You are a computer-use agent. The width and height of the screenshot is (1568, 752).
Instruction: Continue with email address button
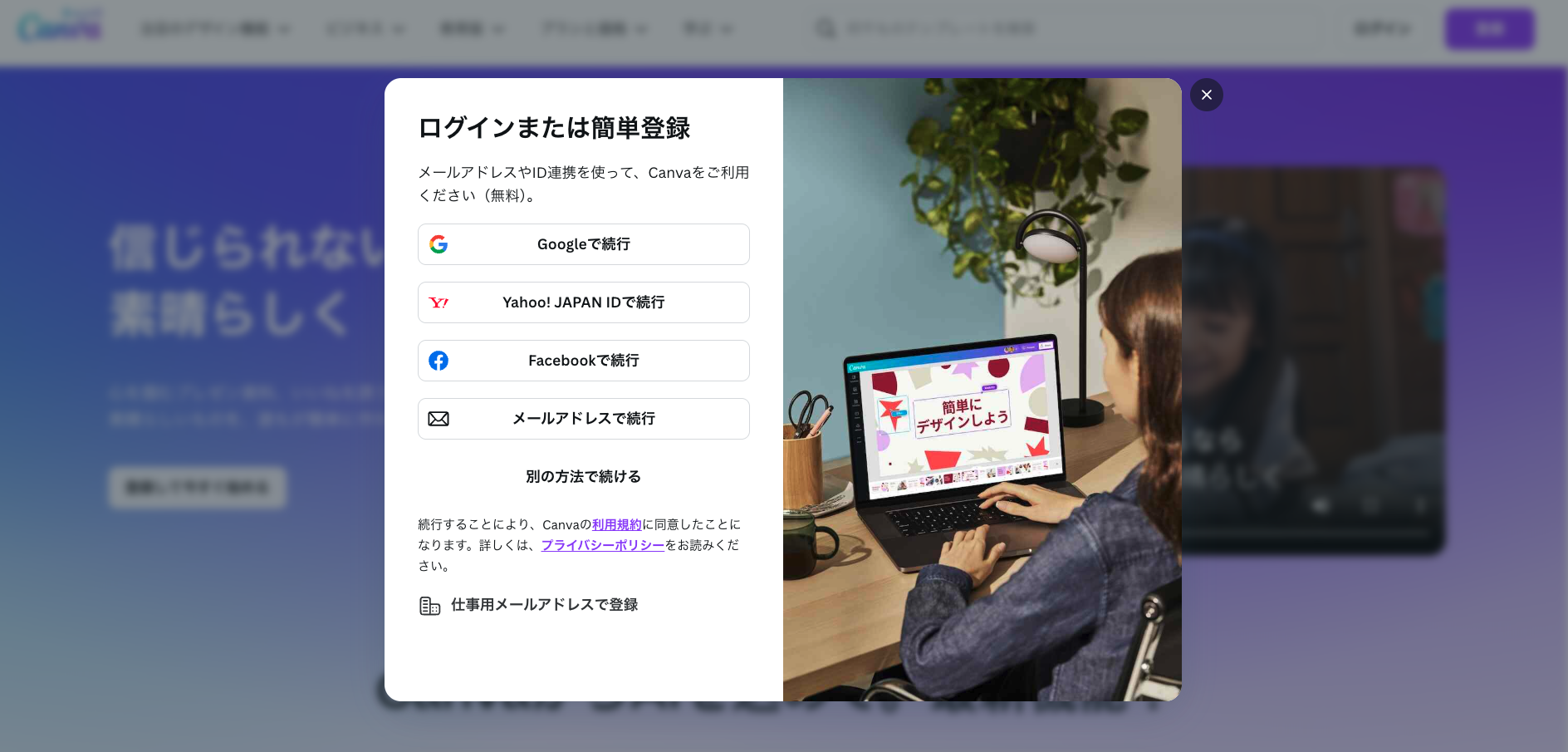(583, 419)
